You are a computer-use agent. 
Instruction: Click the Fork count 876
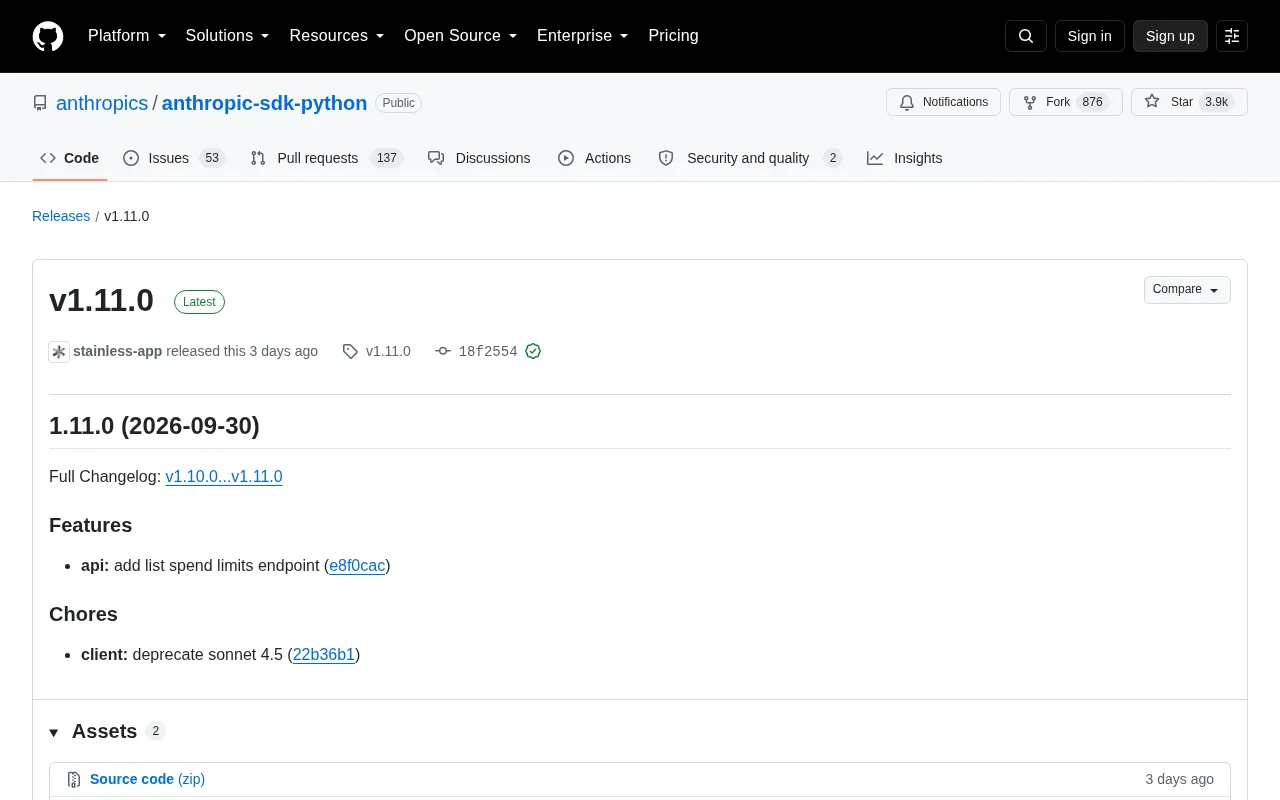tap(1092, 102)
